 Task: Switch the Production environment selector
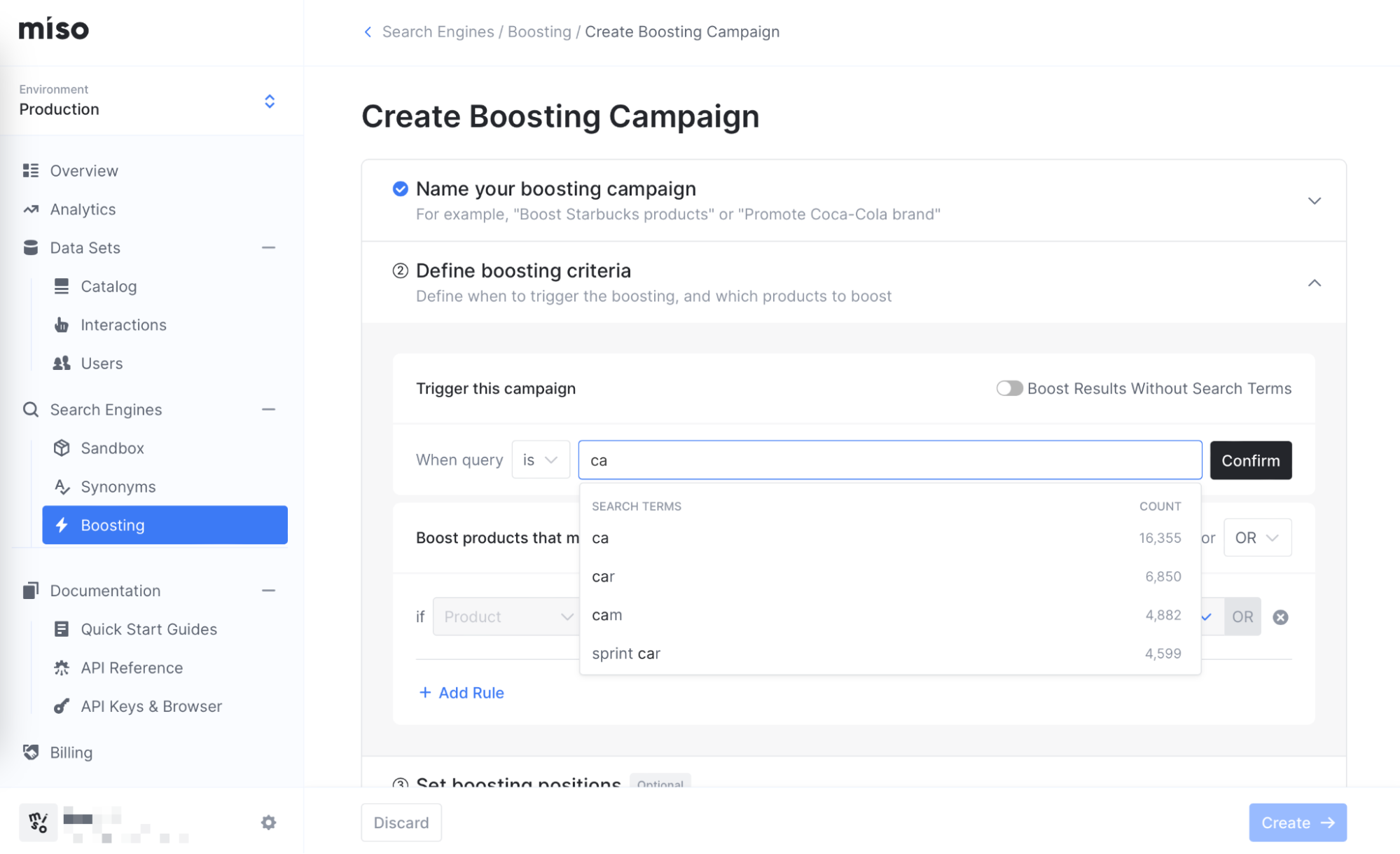[269, 102]
